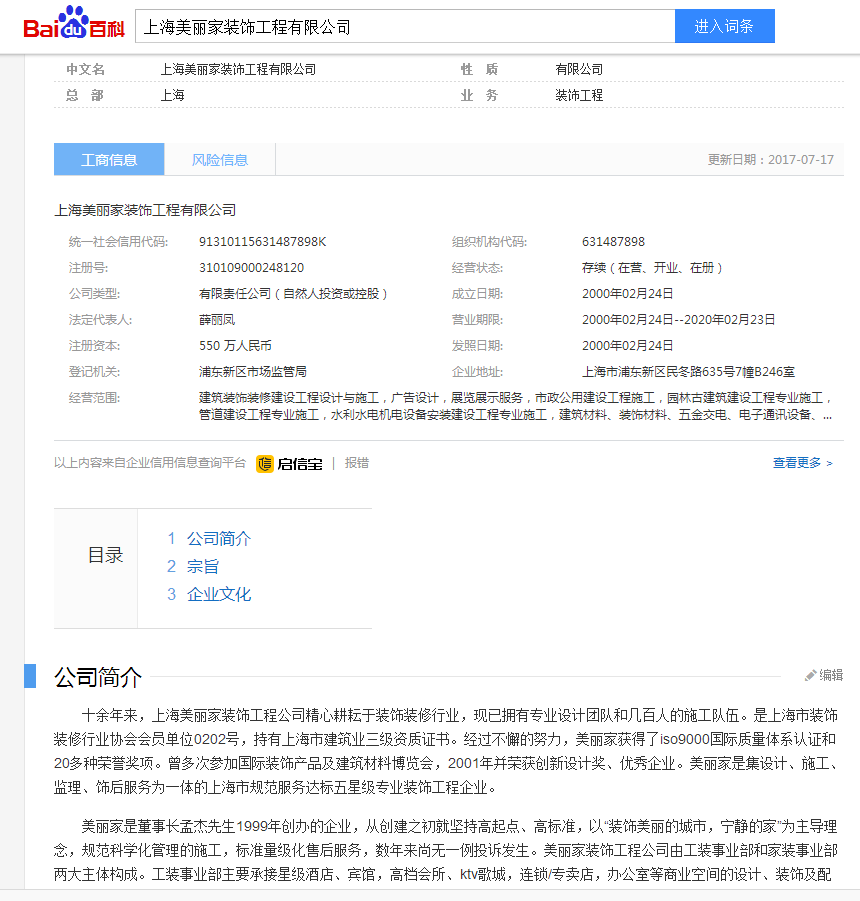860x901 pixels.
Task: Click the 启信宝 logo icon
Action: [265, 464]
